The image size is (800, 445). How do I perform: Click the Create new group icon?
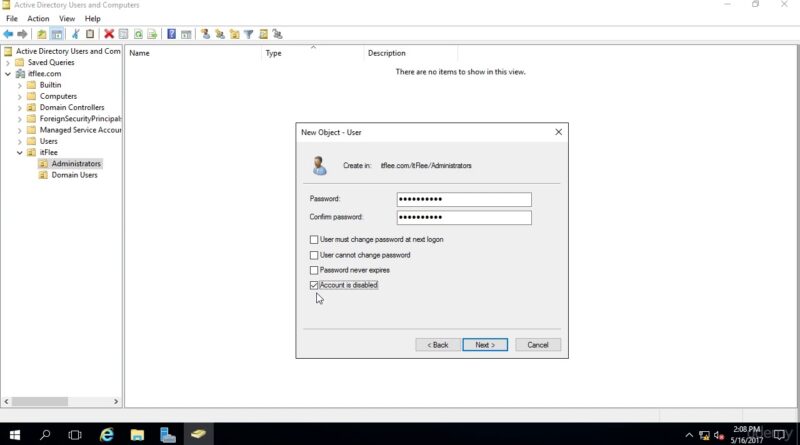point(220,34)
